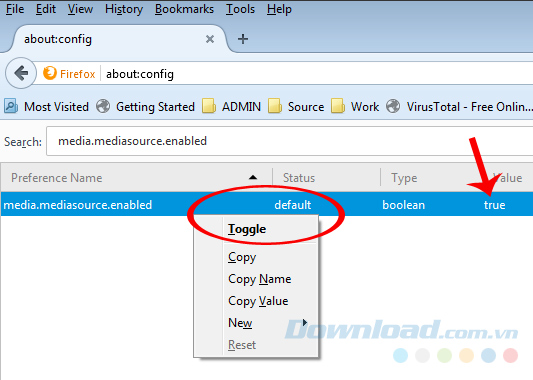Choose Copy Value in context menu
This screenshot has height=380, width=533.
coord(256,301)
